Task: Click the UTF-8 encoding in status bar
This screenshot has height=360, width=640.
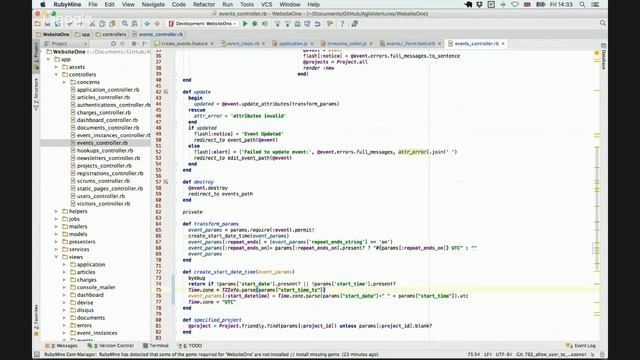Action: pos(504,355)
